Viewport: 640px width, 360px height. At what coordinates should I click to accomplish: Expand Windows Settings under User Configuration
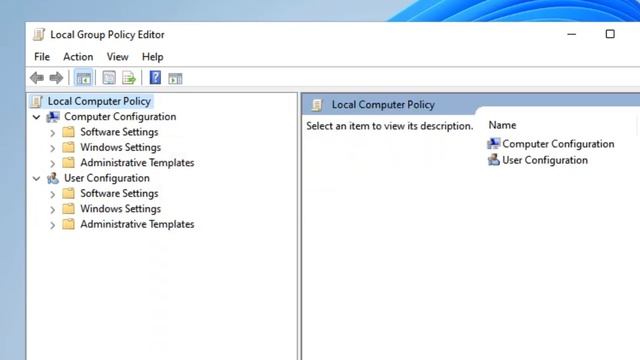tap(53, 210)
